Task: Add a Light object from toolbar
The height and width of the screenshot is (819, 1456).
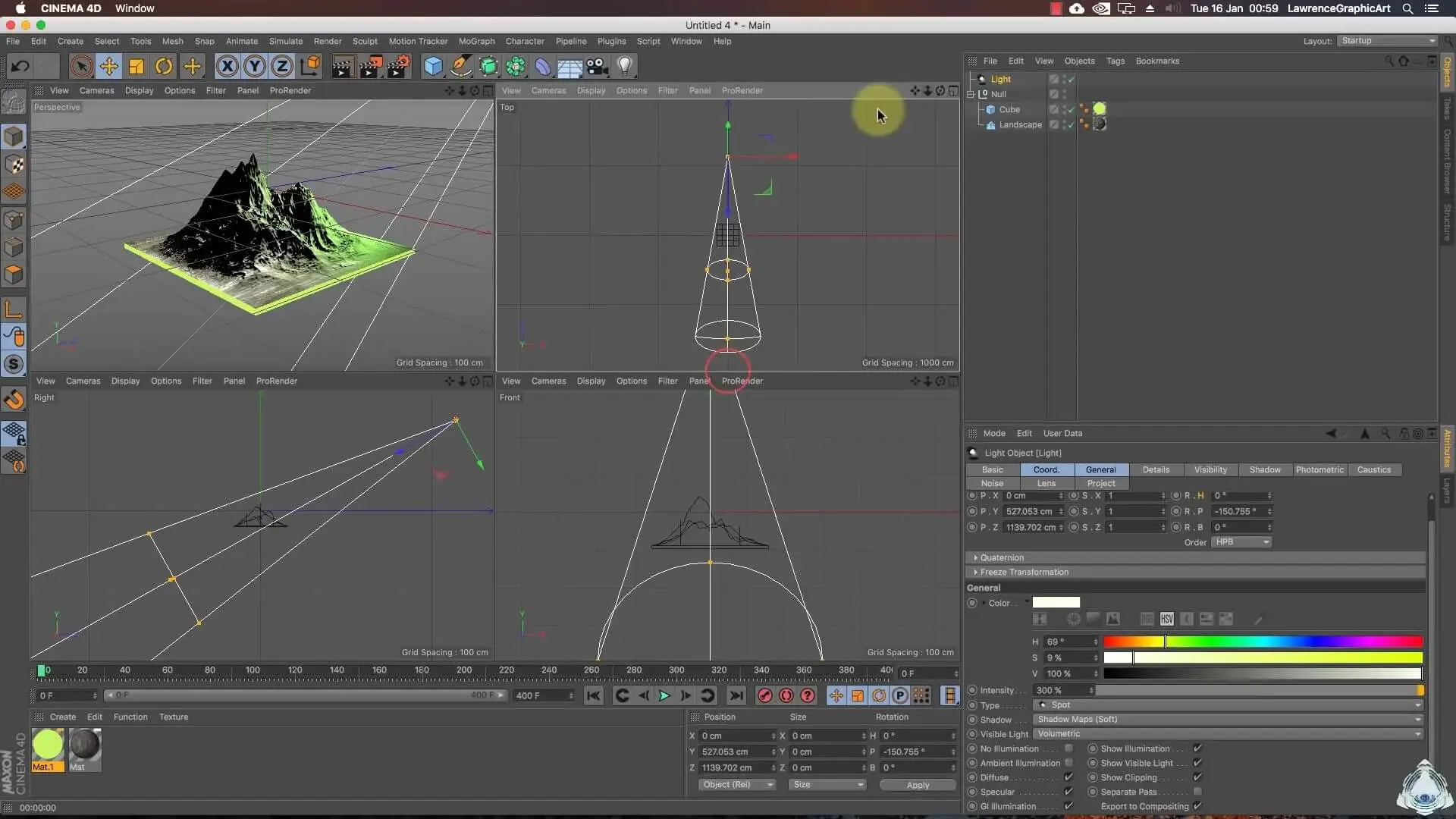Action: pos(625,66)
